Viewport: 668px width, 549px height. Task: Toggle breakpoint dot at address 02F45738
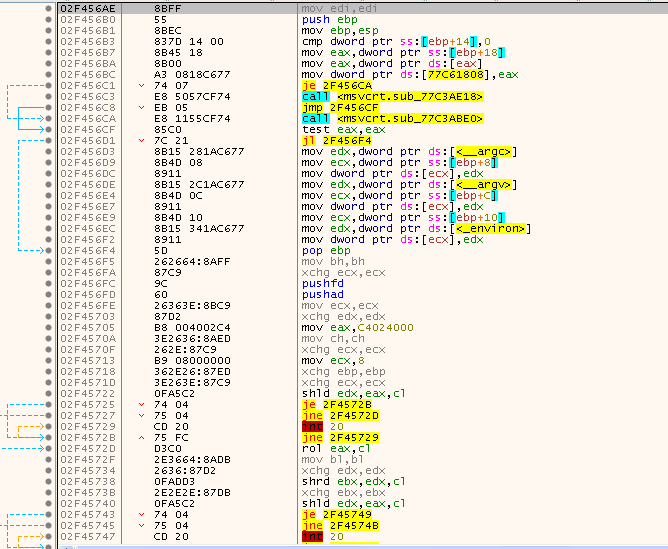(49, 482)
